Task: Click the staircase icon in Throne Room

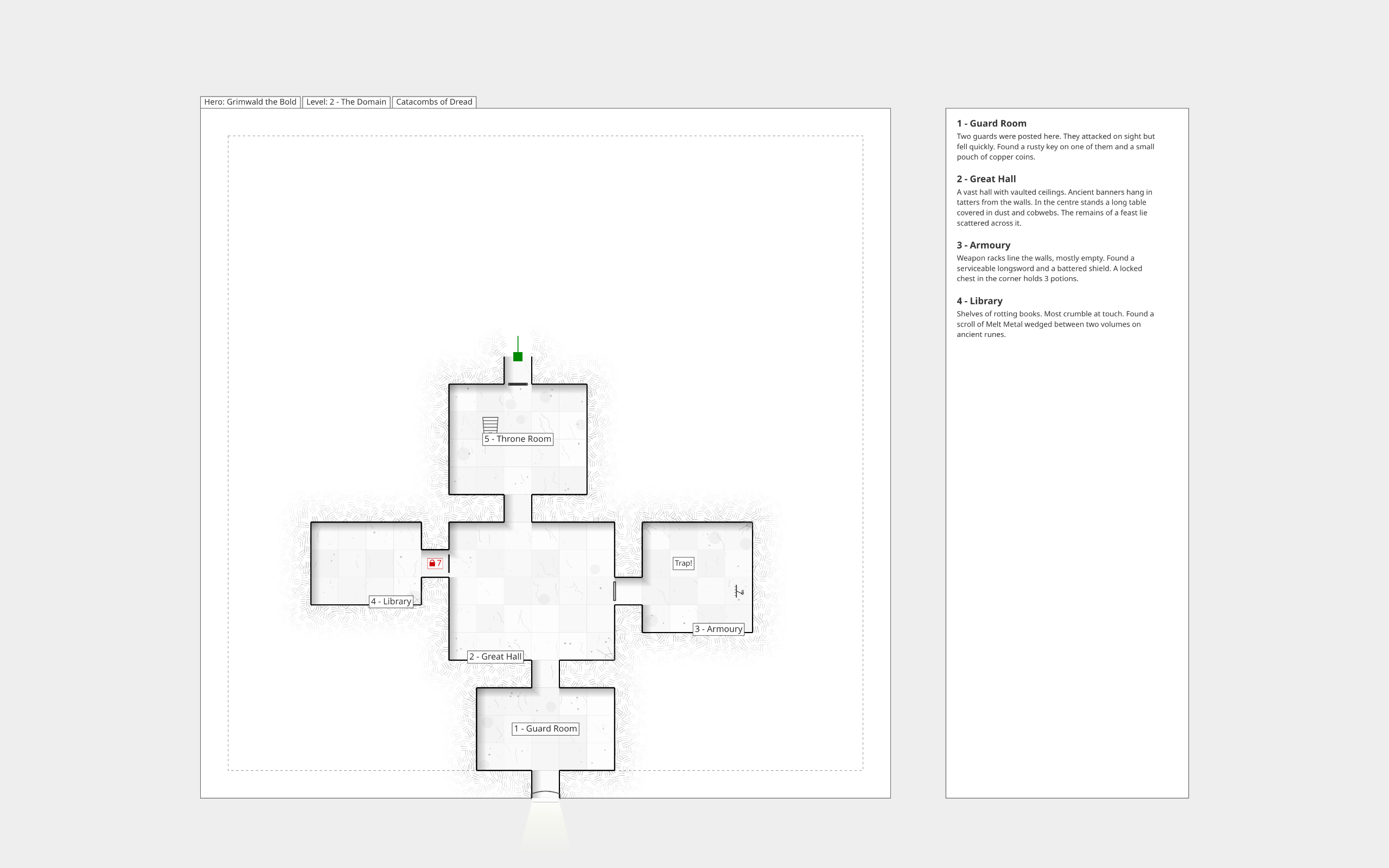Action: tap(490, 424)
